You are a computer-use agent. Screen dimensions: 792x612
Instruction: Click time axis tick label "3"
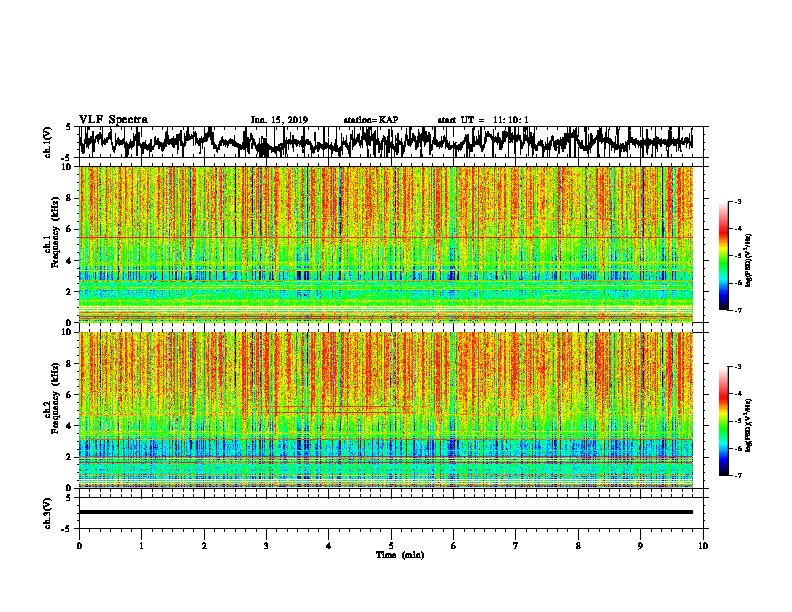tap(266, 546)
